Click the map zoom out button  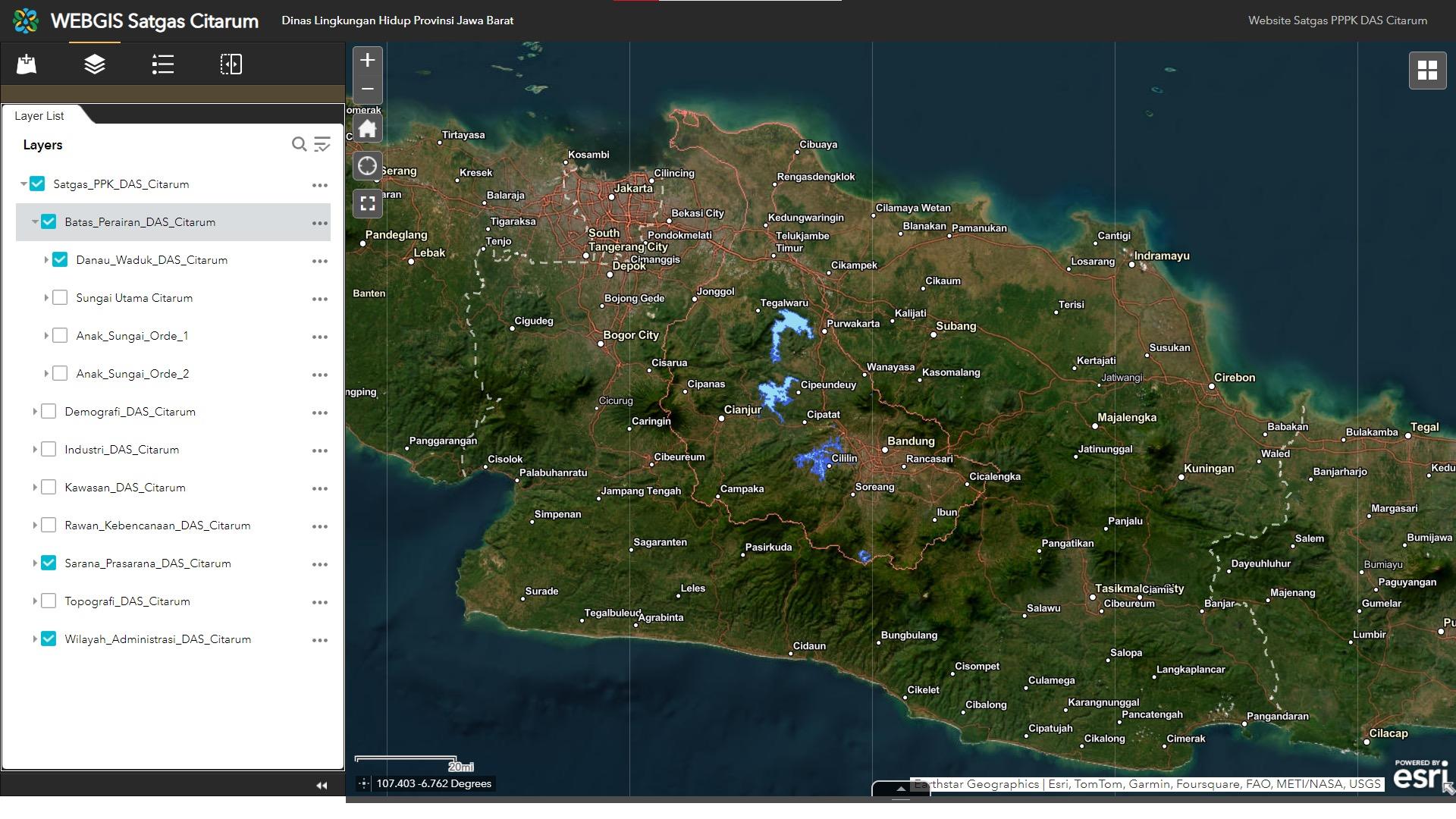368,89
